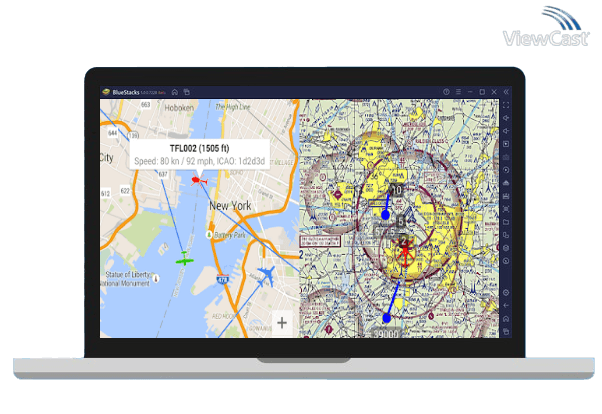This screenshot has width=602, height=414.
Task: Click the route 612 badge
Action: (x=105, y=194)
